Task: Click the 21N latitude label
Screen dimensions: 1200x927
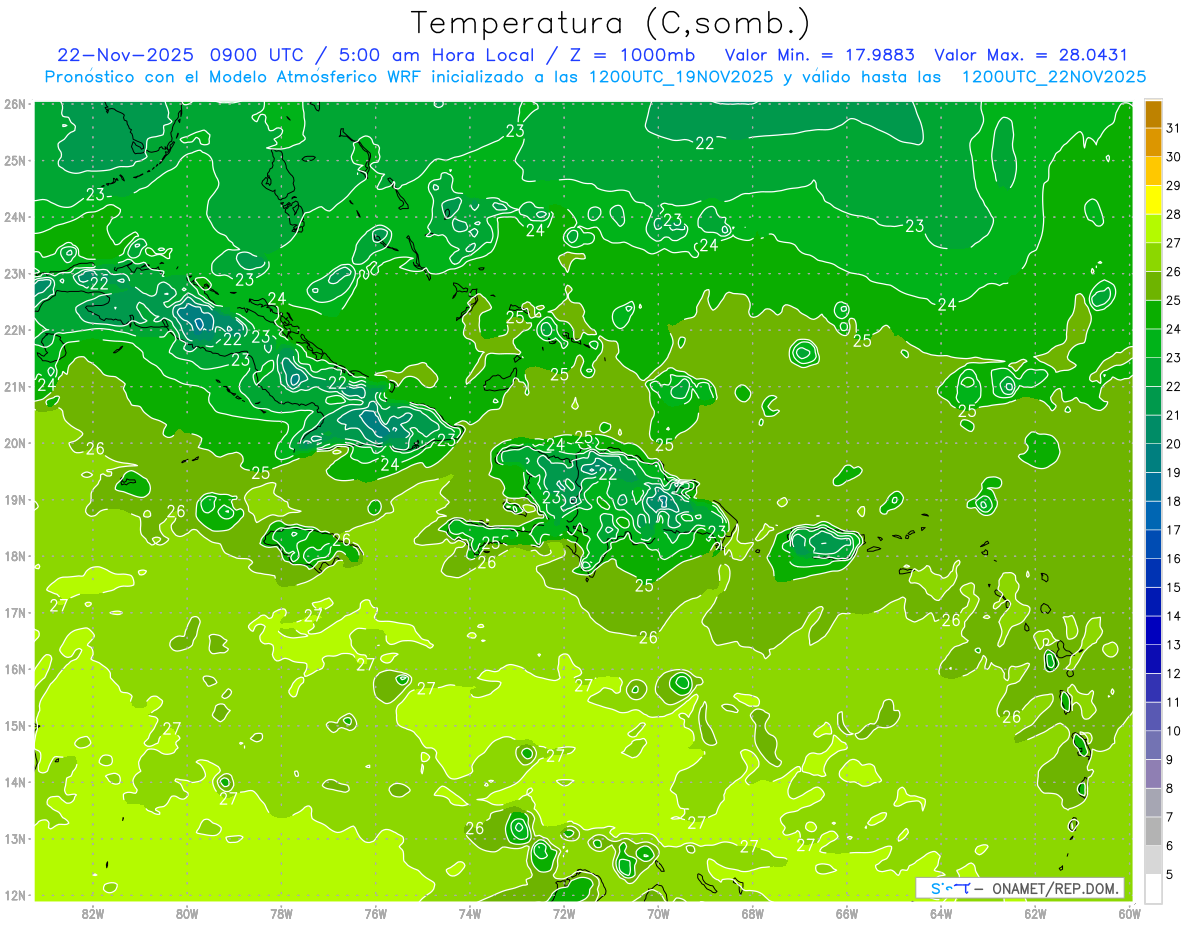Action: click(x=15, y=387)
